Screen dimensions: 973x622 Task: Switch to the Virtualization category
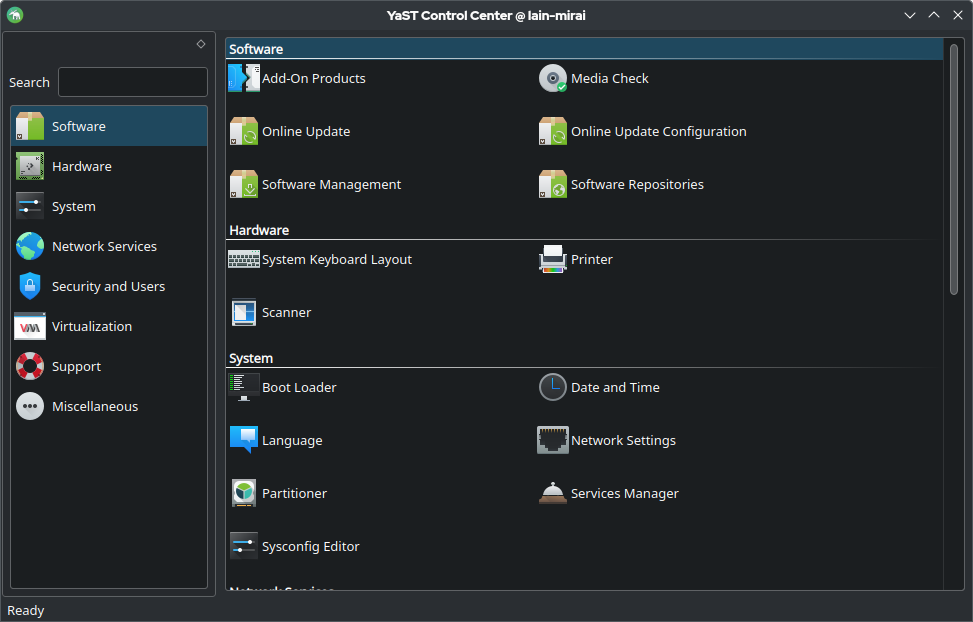click(92, 327)
